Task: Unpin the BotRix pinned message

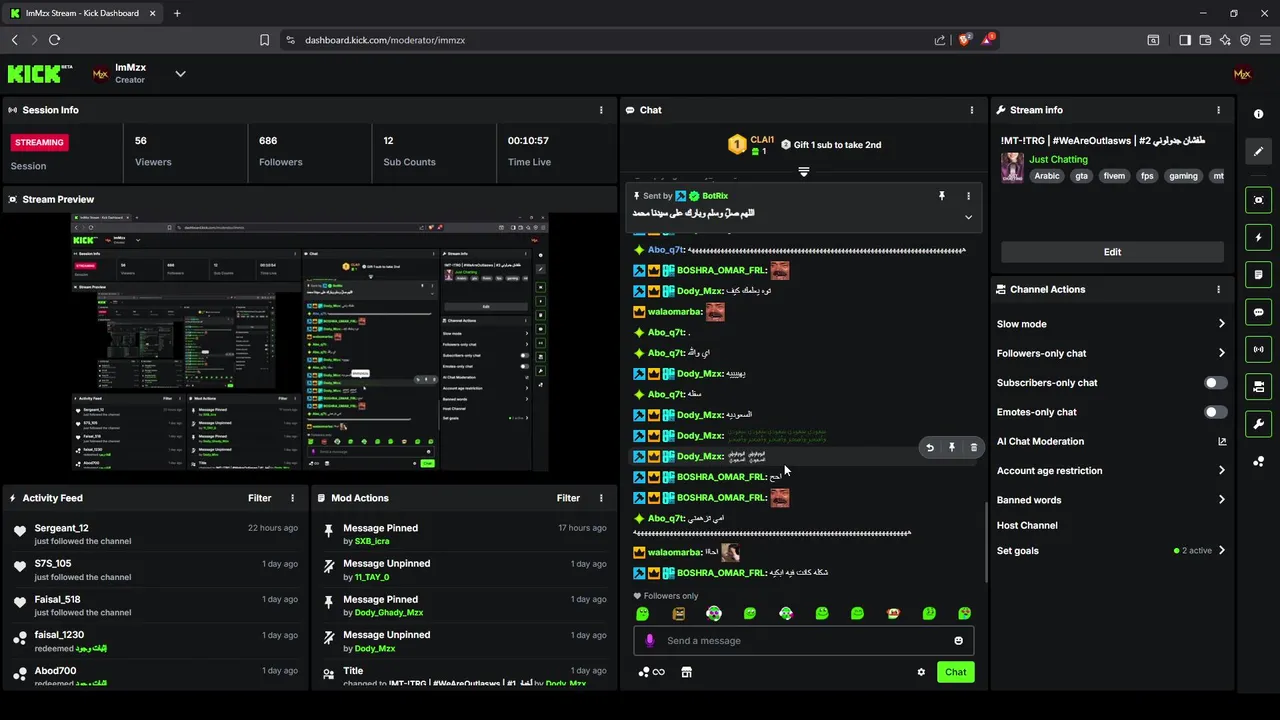Action: coord(941,196)
